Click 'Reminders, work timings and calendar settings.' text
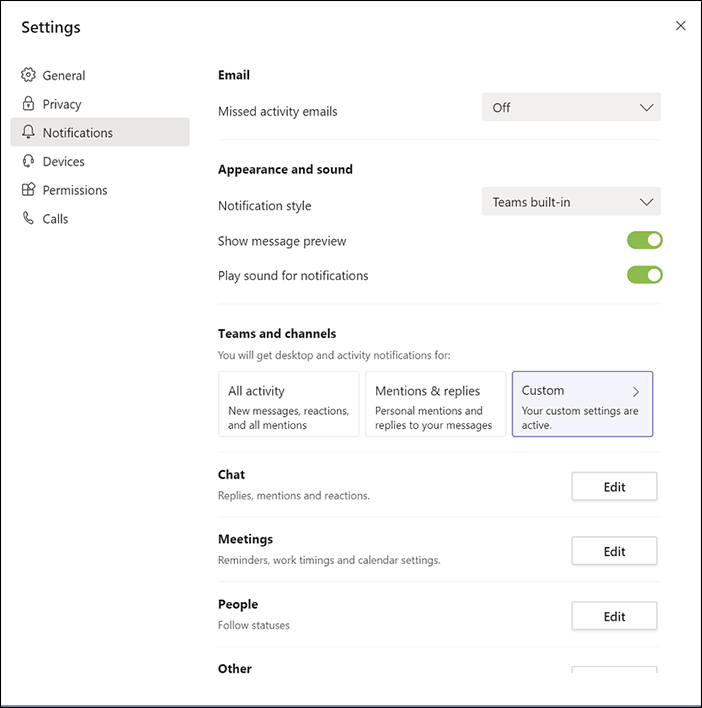 pyautogui.click(x=329, y=560)
